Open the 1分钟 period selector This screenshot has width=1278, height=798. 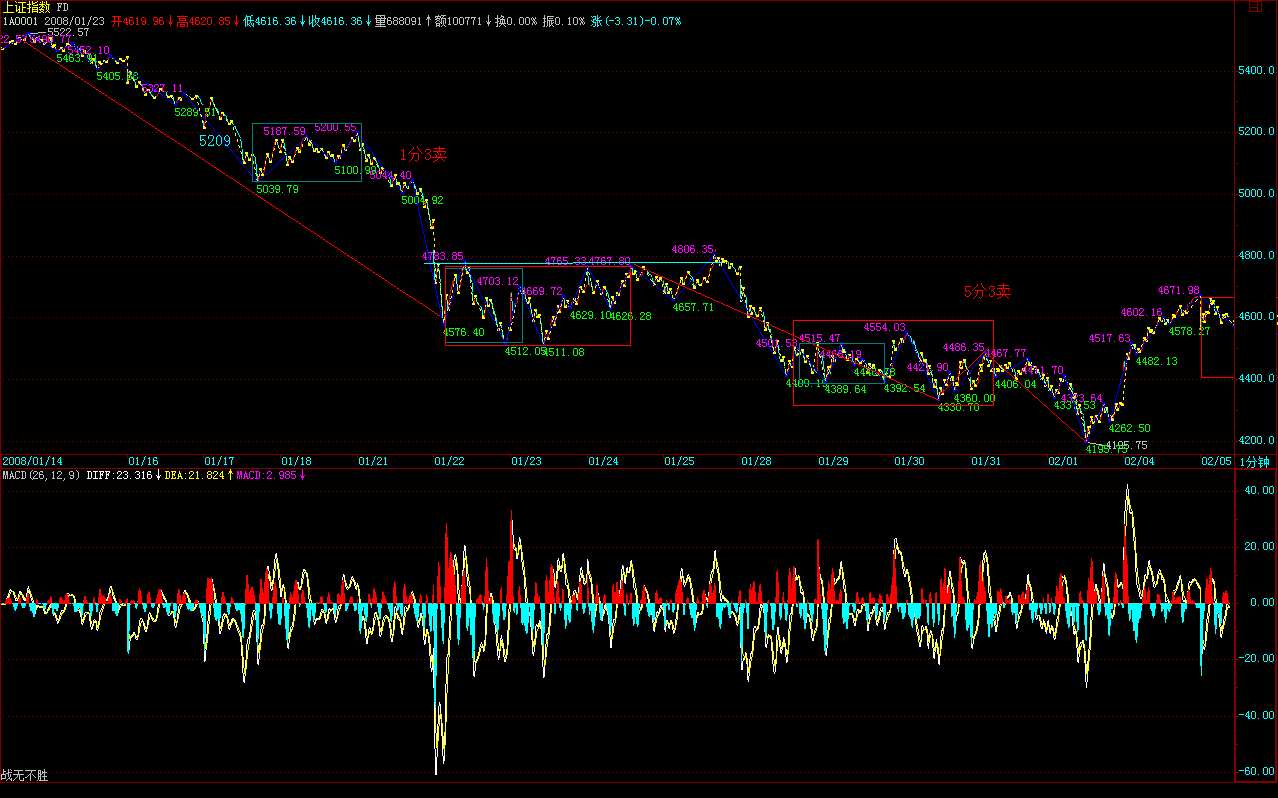coord(1255,461)
